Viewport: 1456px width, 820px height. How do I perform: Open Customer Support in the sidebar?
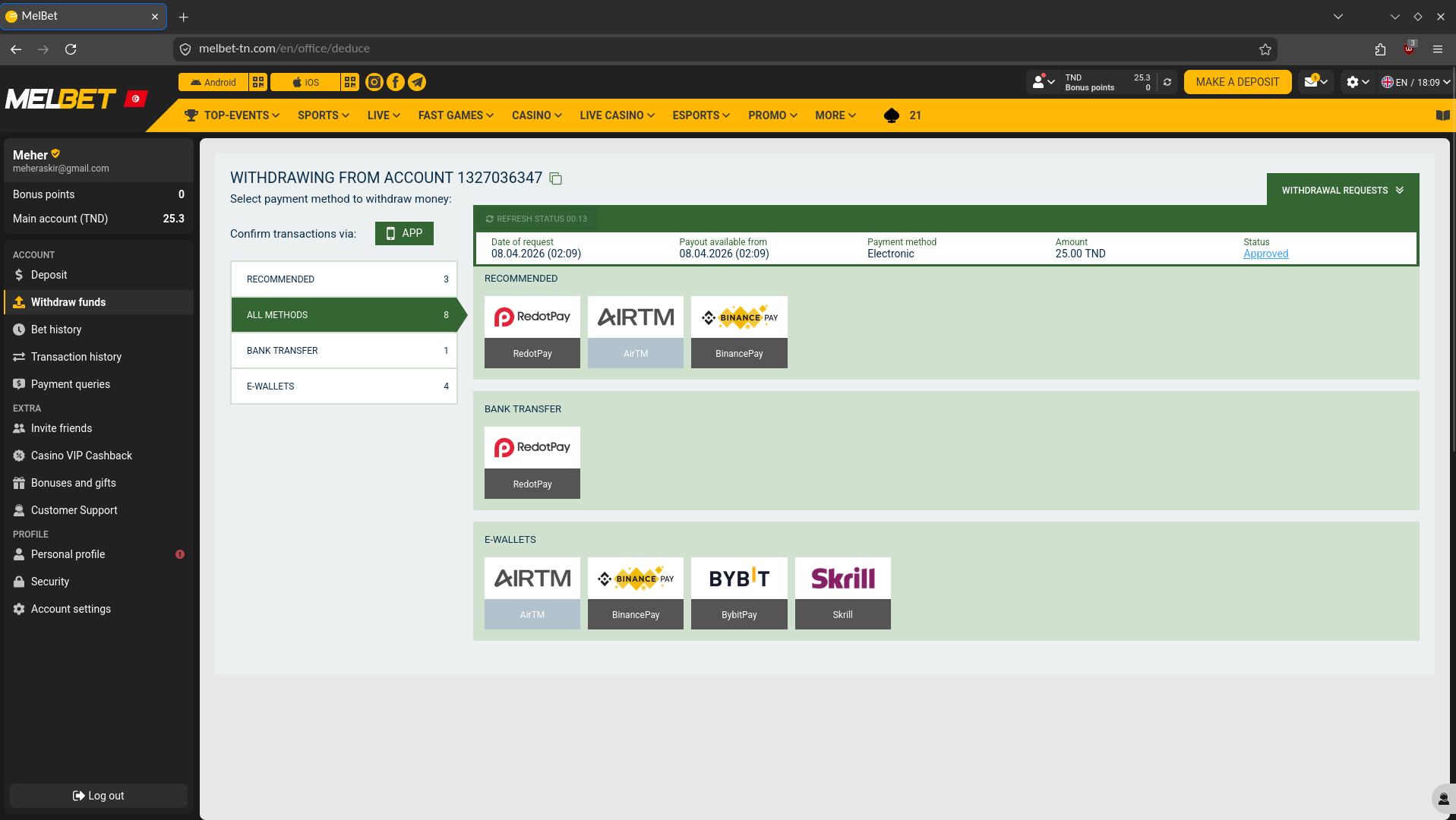[99, 510]
